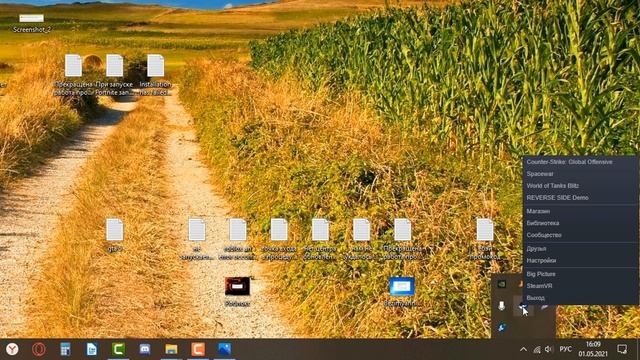Select the 'не запускает...' desktop file
640x360 pixels.
coord(197,239)
